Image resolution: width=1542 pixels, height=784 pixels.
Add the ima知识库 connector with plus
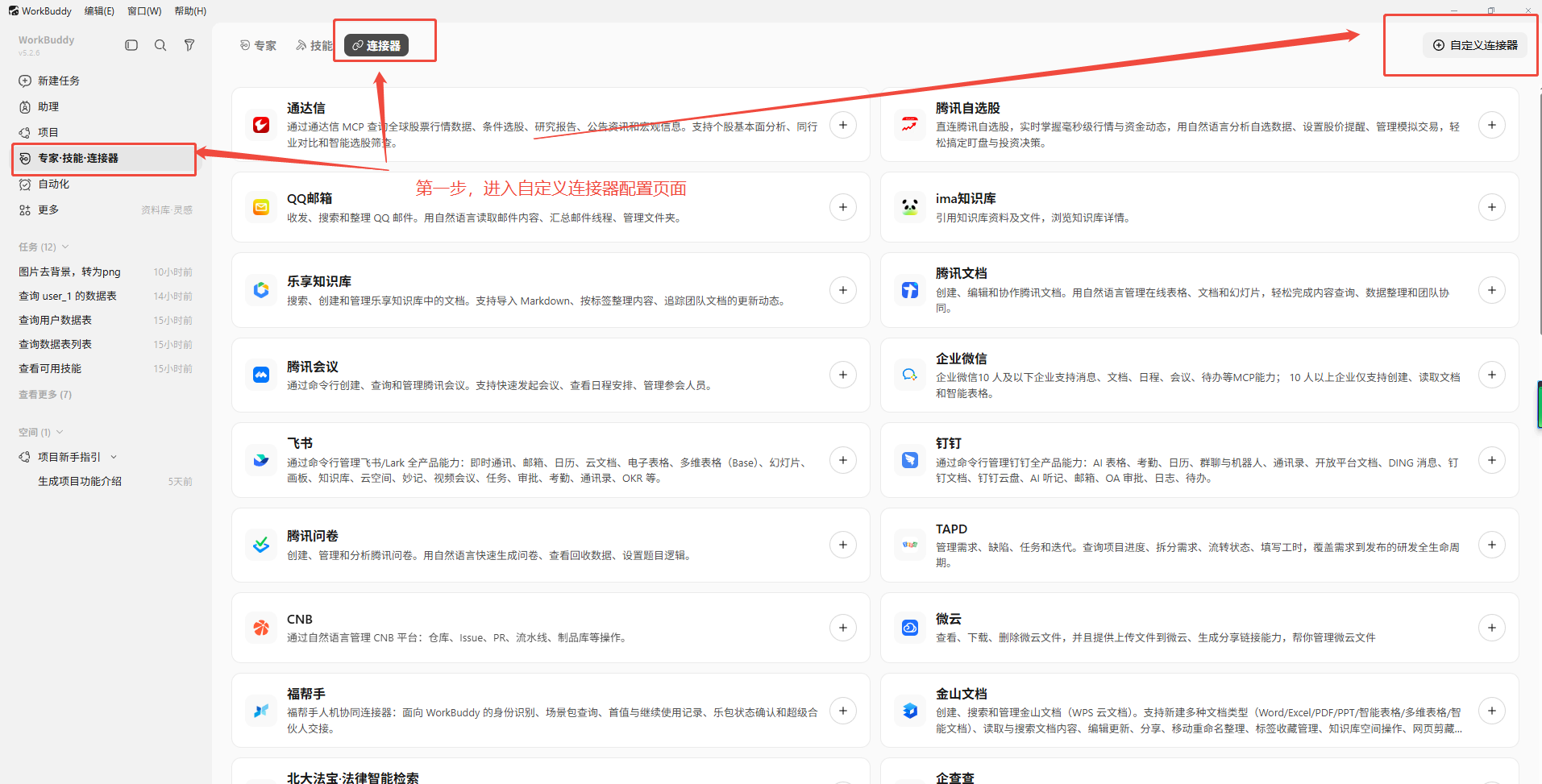tap(1492, 207)
